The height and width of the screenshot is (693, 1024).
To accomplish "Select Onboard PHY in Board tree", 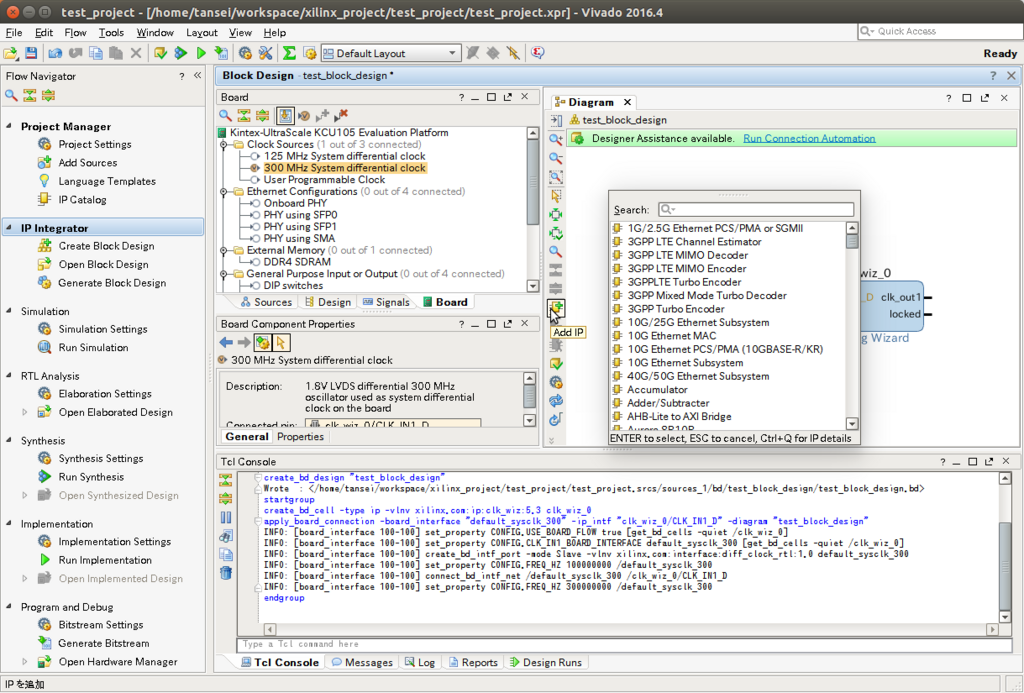I will [x=295, y=203].
